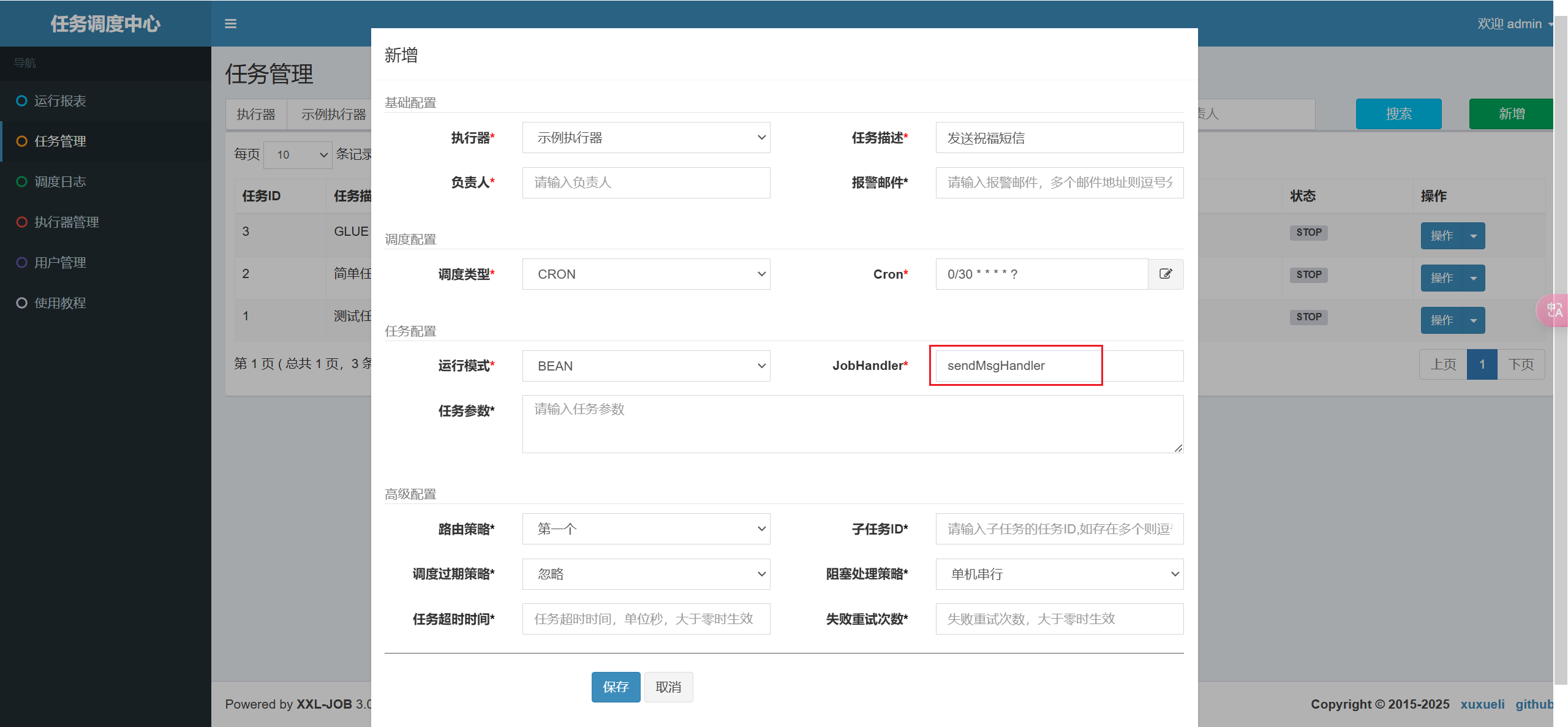Click the 使用教程 sidebar circle icon
Screen dimensions: 1568x727
click(21, 303)
